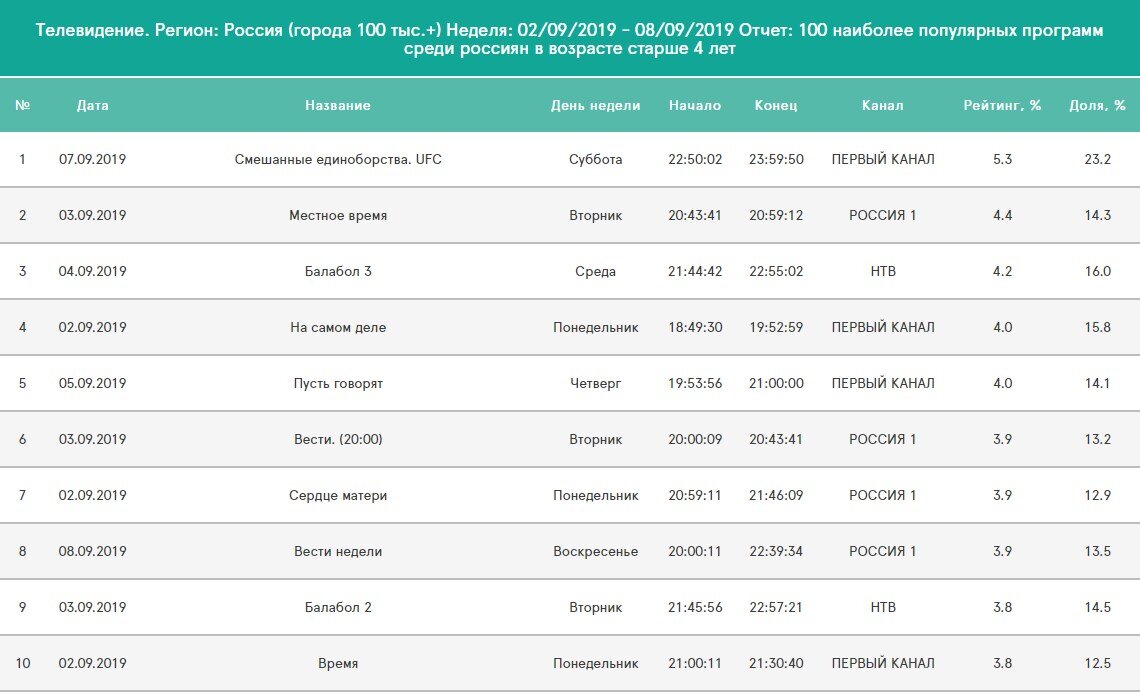Viewport: 1140px width, 693px height.
Task: Click share value 23.2
Action: (1098, 159)
